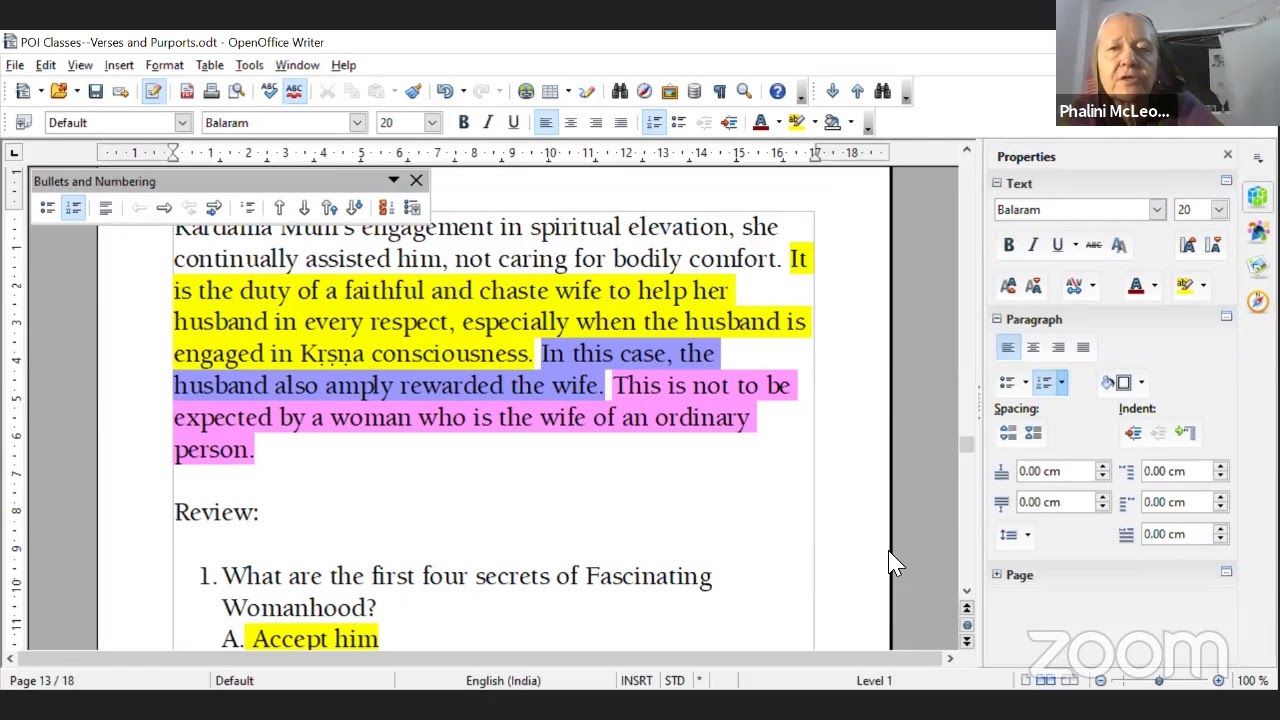This screenshot has width=1280, height=720.
Task: Increase paragraph spacing in sidebar
Action: point(1008,433)
